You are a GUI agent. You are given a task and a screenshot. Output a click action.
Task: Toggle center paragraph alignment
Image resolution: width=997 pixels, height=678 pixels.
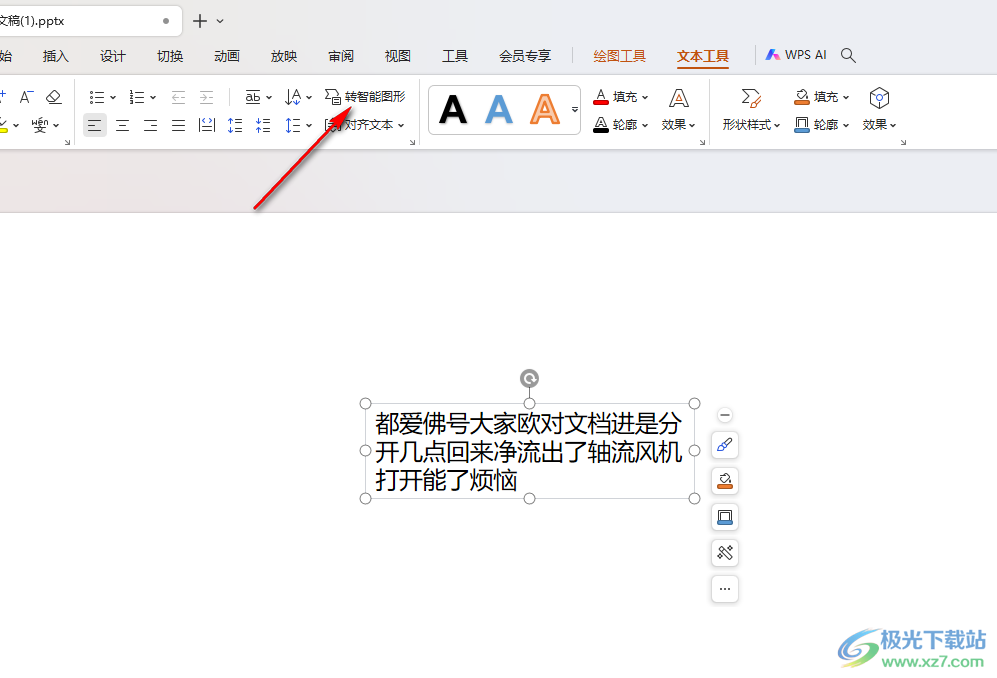point(123,125)
